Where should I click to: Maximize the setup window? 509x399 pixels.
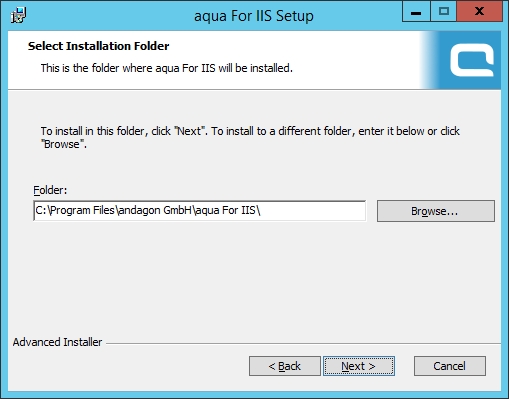444,12
